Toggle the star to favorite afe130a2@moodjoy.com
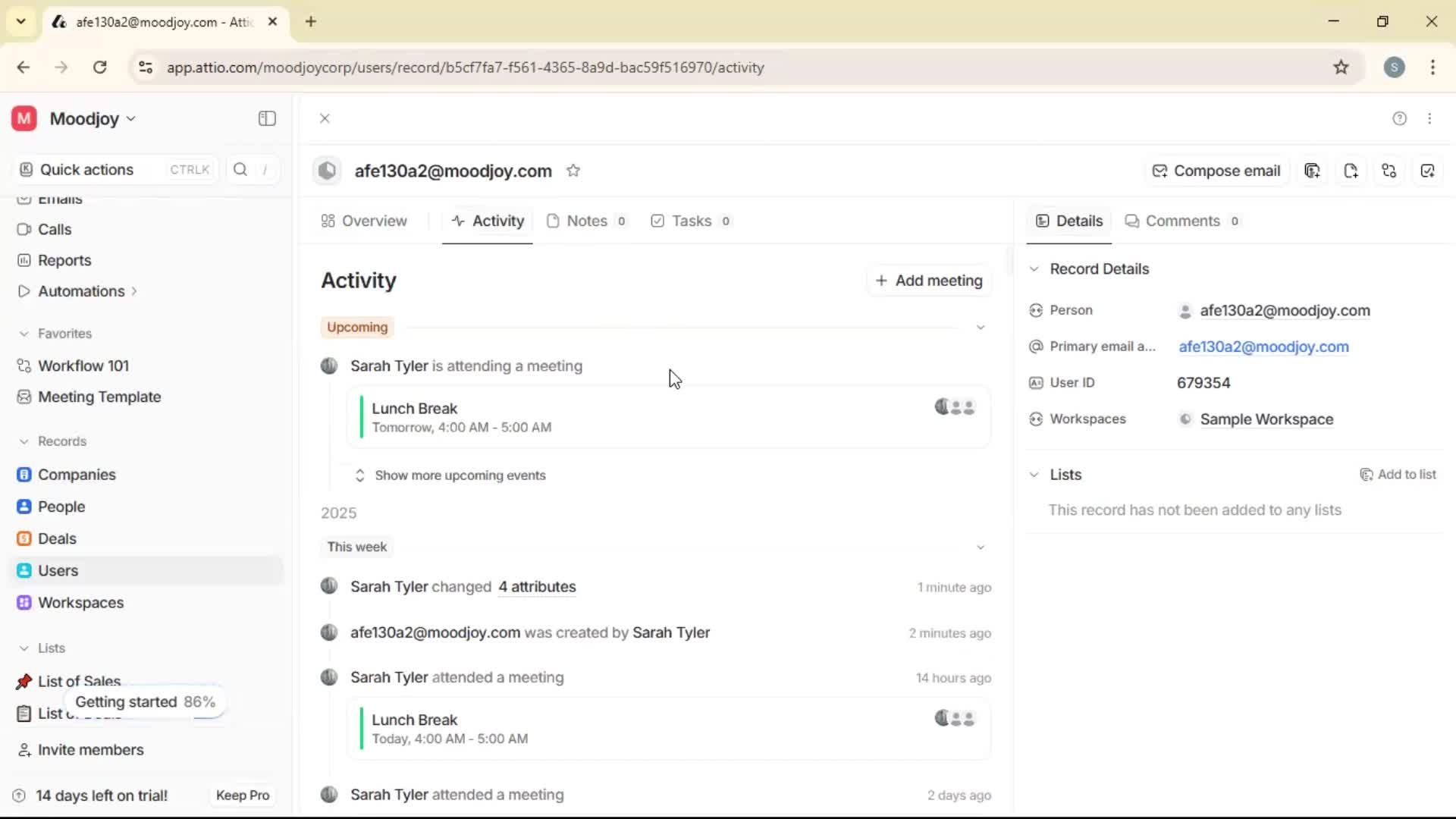The image size is (1456, 819). pos(574,170)
